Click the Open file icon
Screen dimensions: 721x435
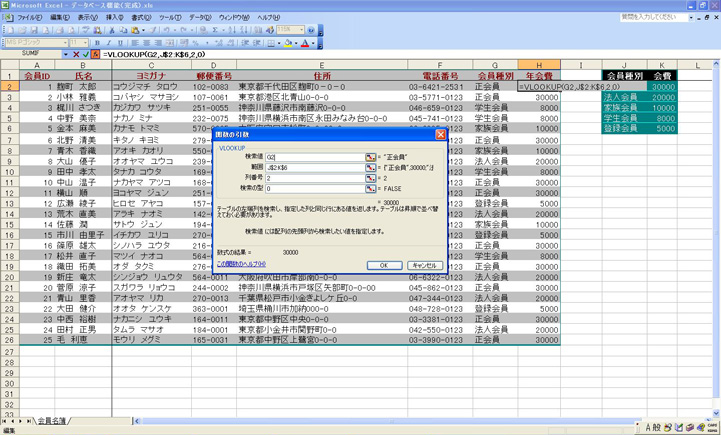coord(22,30)
